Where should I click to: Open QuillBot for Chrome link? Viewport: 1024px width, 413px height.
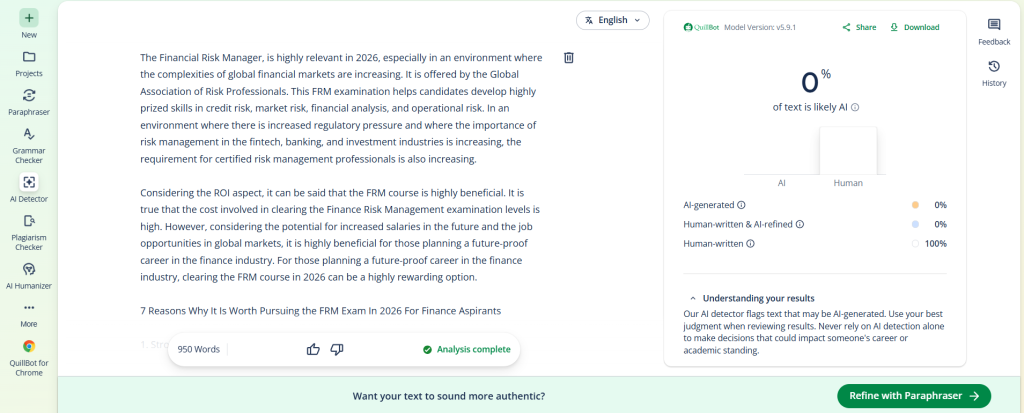[29, 346]
